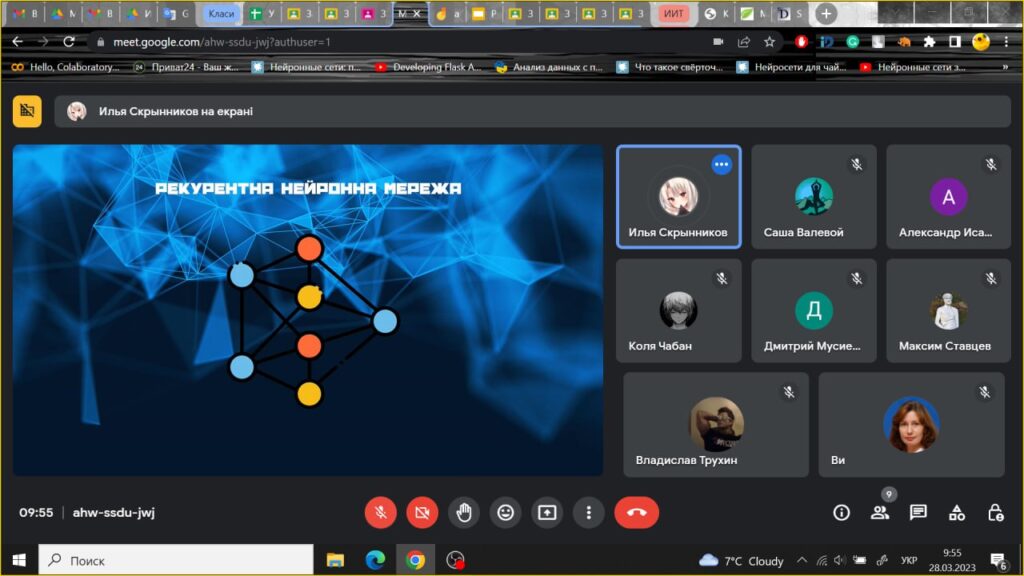
Task: Unmute the microphone in call controls
Action: [x=380, y=512]
